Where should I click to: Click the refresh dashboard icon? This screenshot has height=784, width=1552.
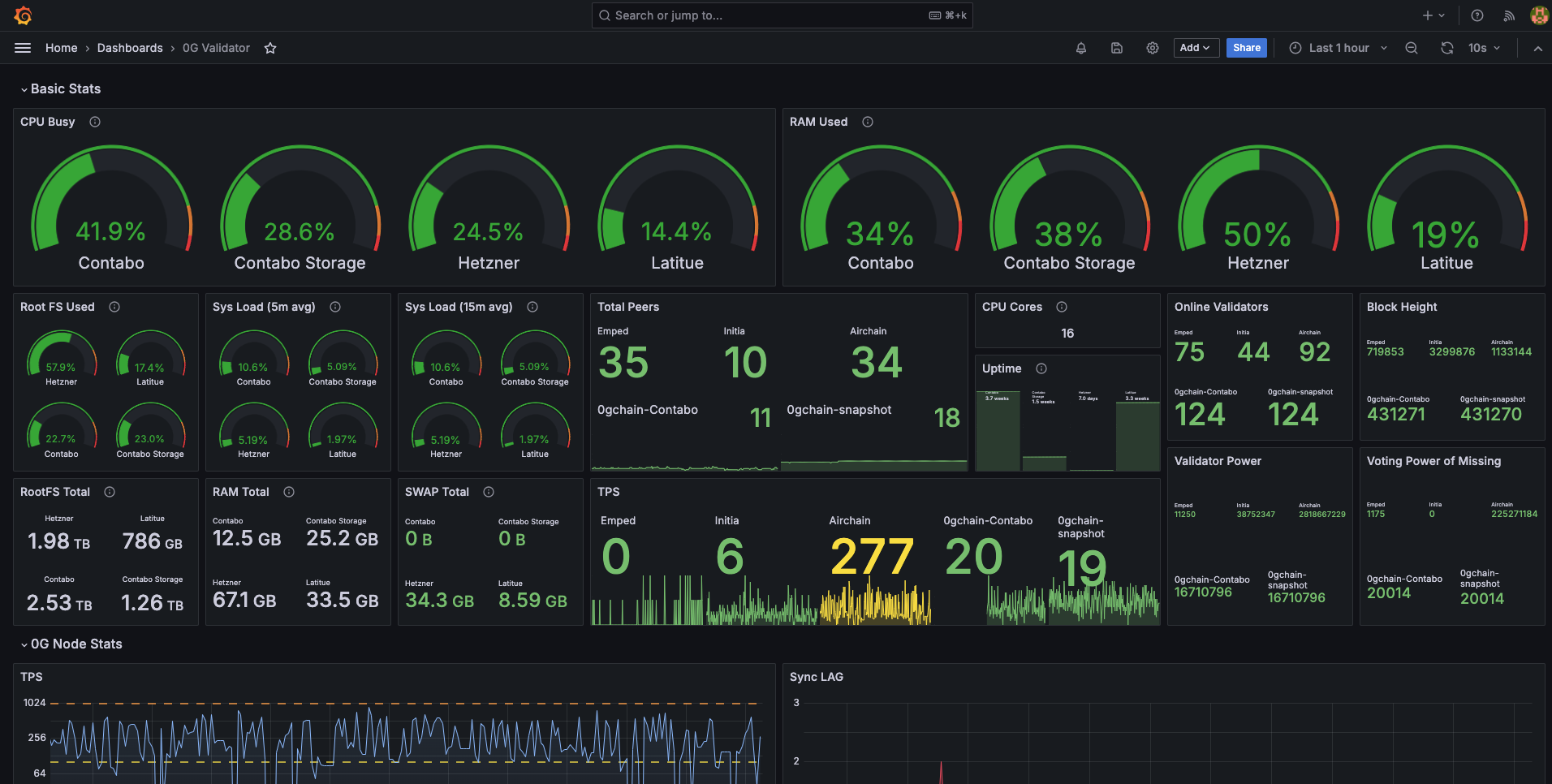1447,48
